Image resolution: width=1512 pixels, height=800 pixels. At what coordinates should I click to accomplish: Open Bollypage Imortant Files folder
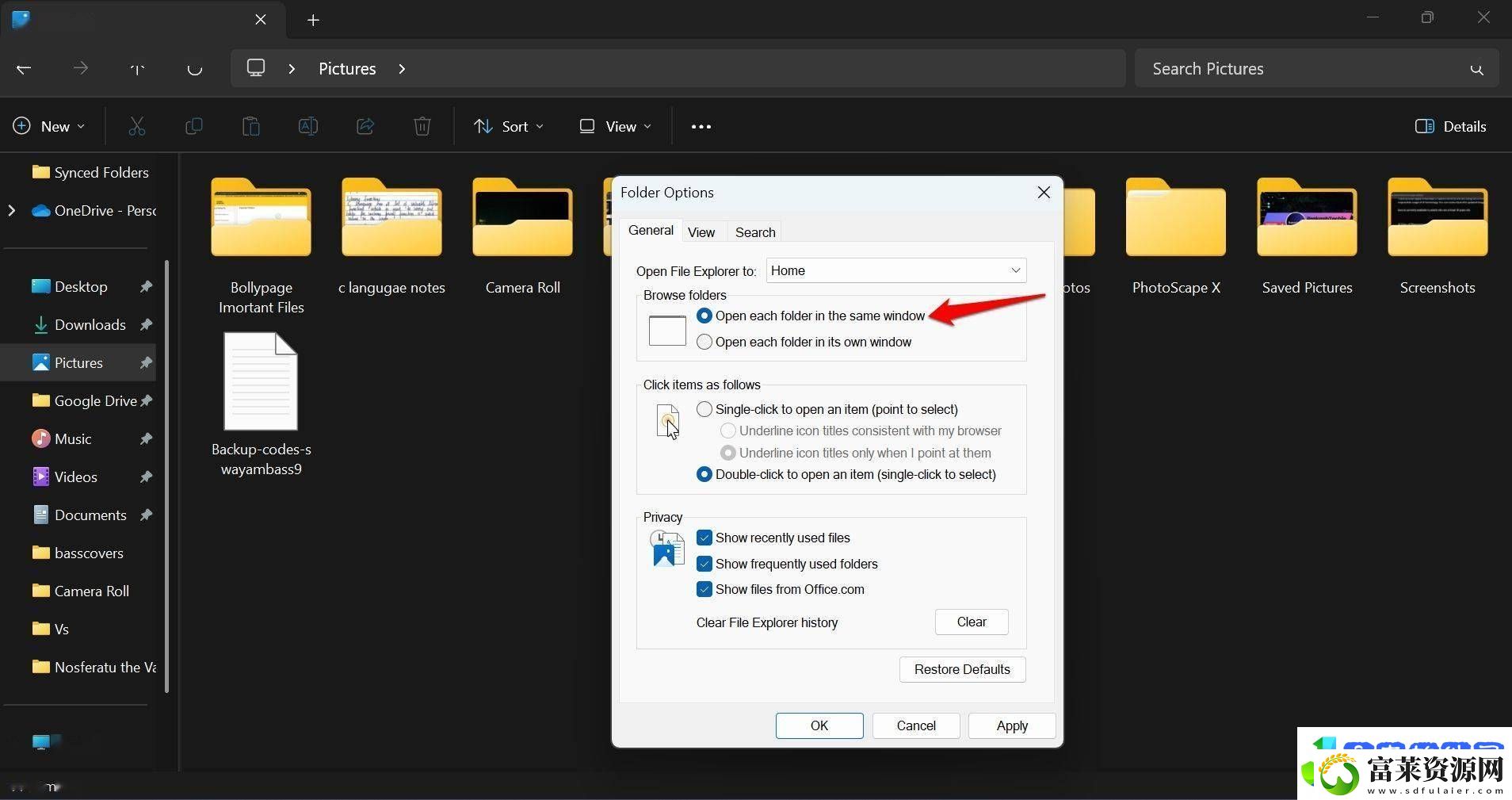[261, 247]
